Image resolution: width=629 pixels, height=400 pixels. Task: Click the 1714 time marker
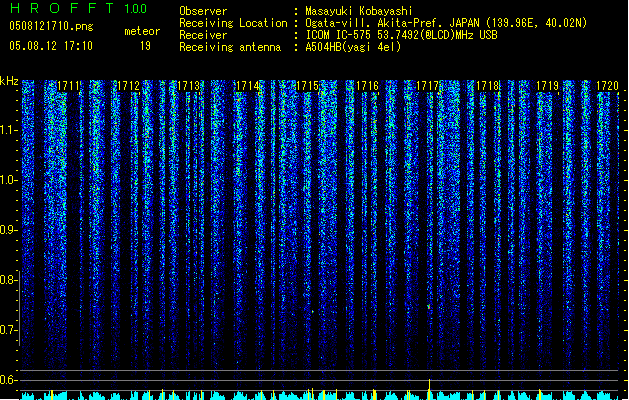coord(248,86)
